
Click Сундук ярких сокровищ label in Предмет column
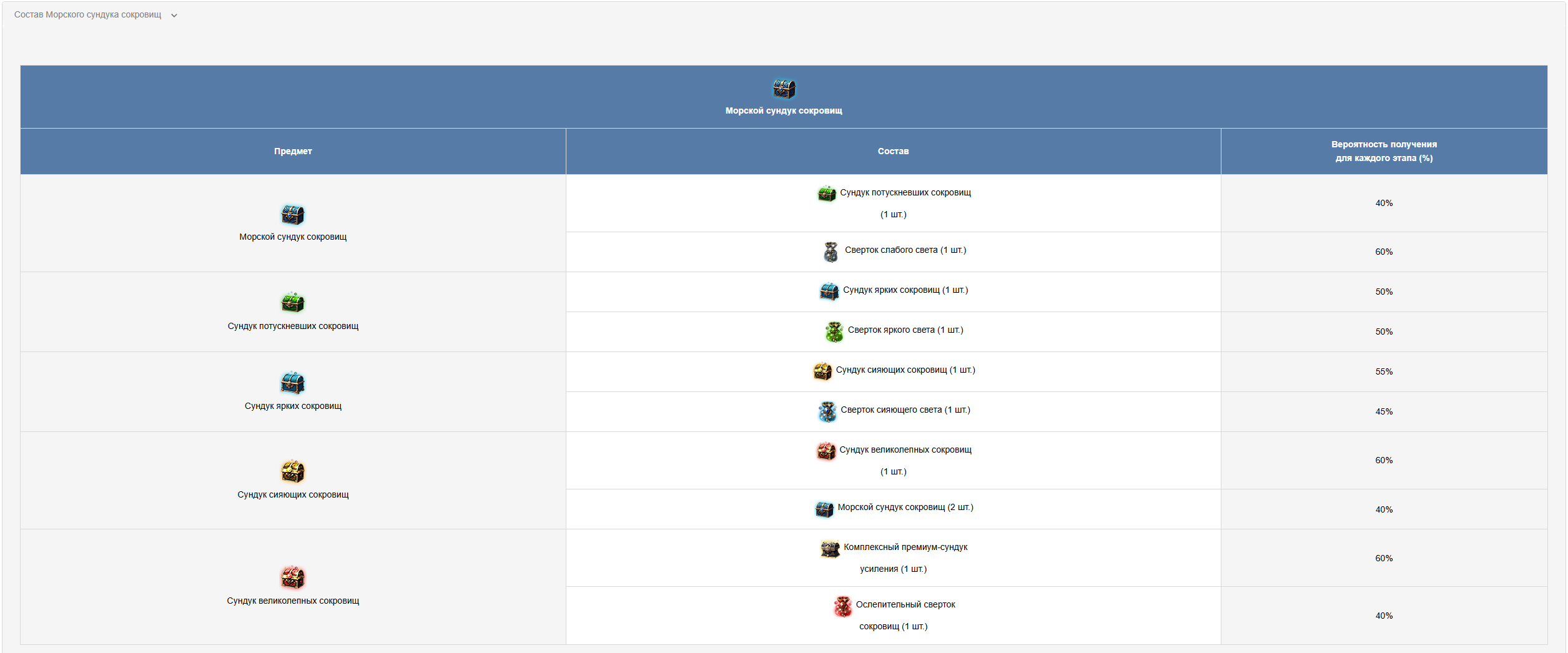293,406
